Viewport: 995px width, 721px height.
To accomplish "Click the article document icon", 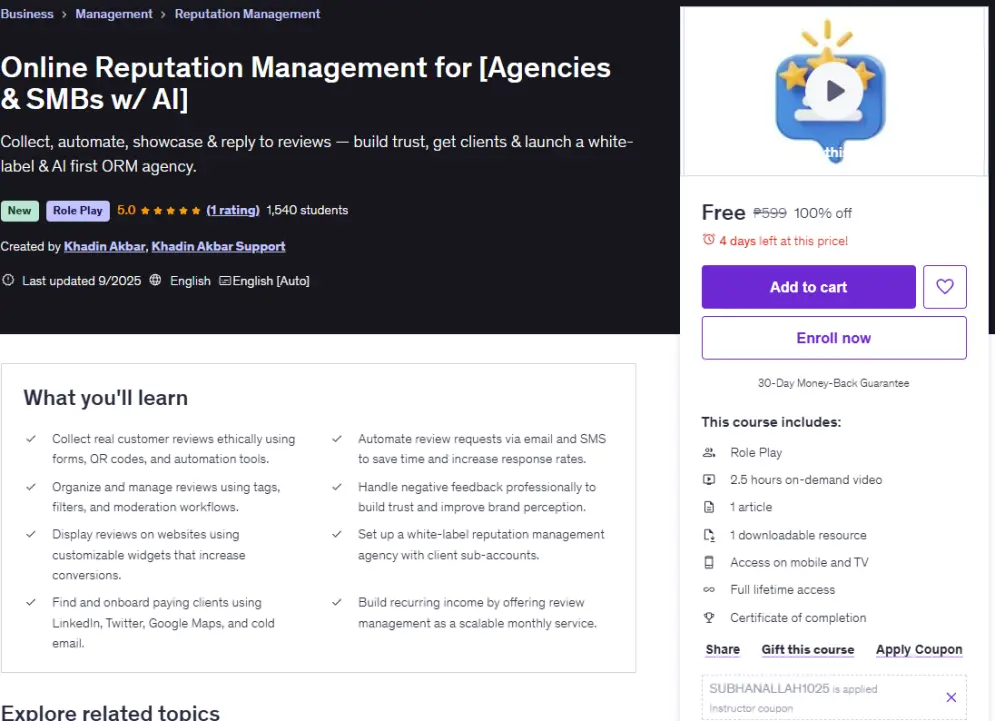I will (x=709, y=507).
